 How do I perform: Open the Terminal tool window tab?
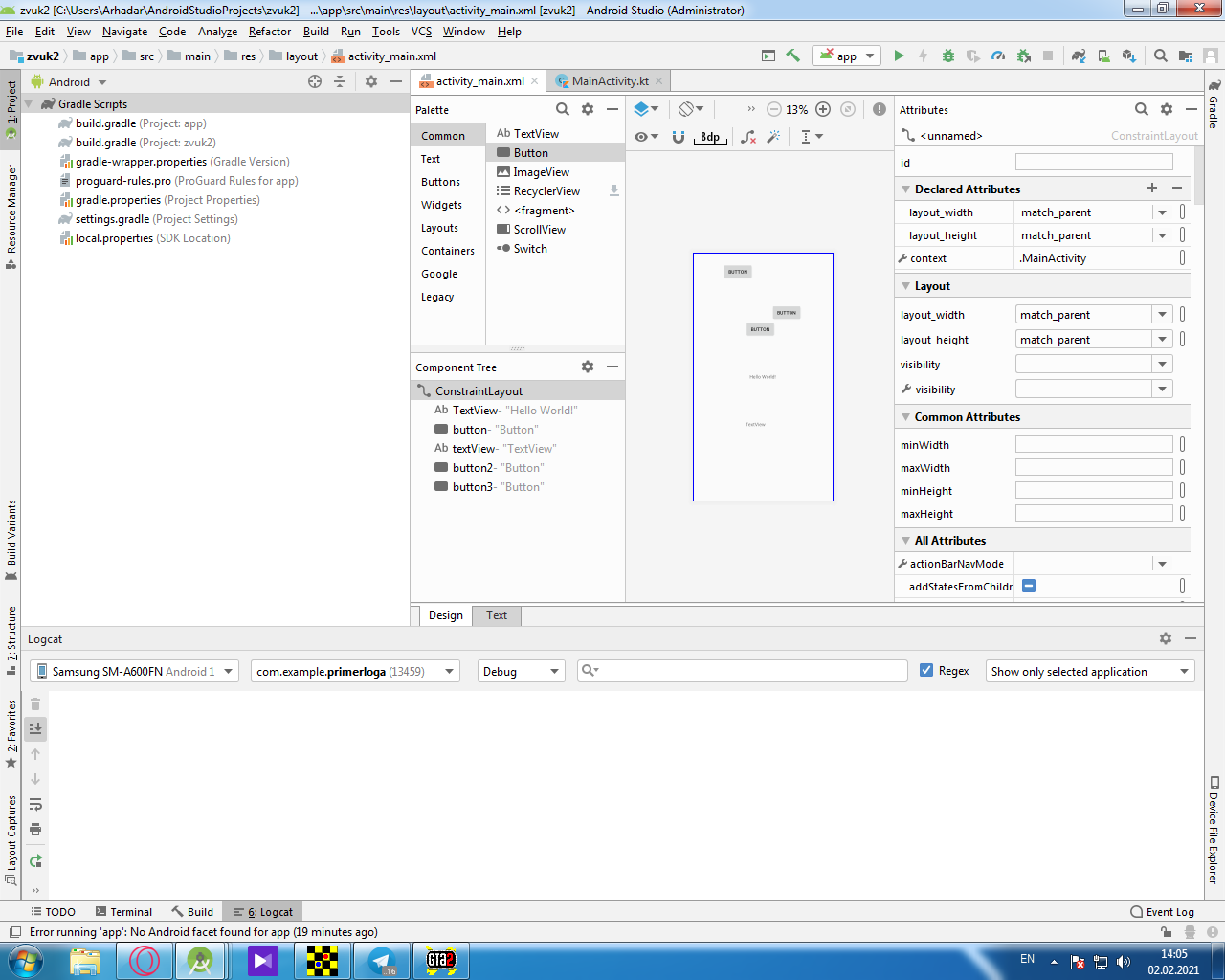pos(122,912)
